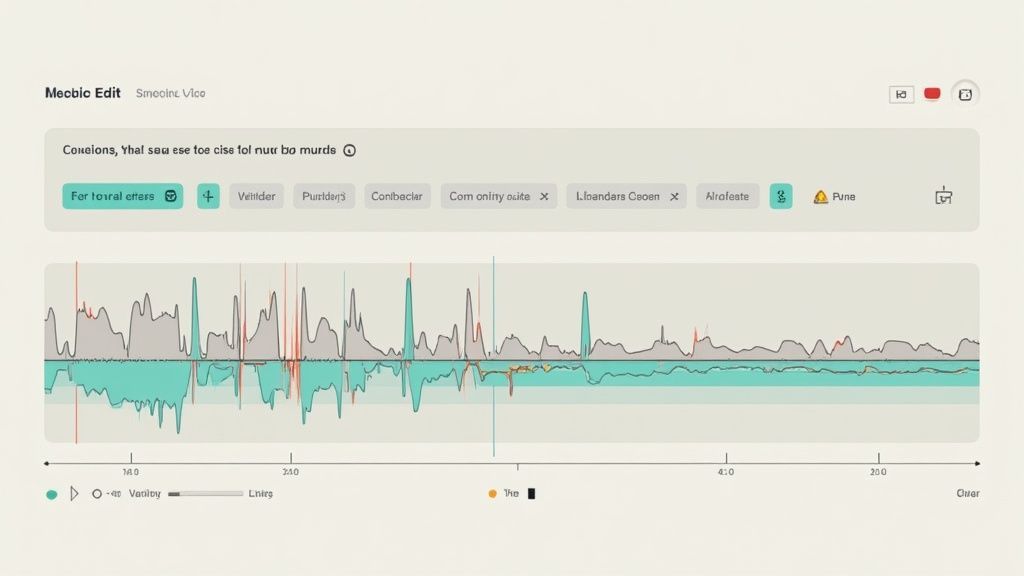Select the Veilder filter chip

256,196
